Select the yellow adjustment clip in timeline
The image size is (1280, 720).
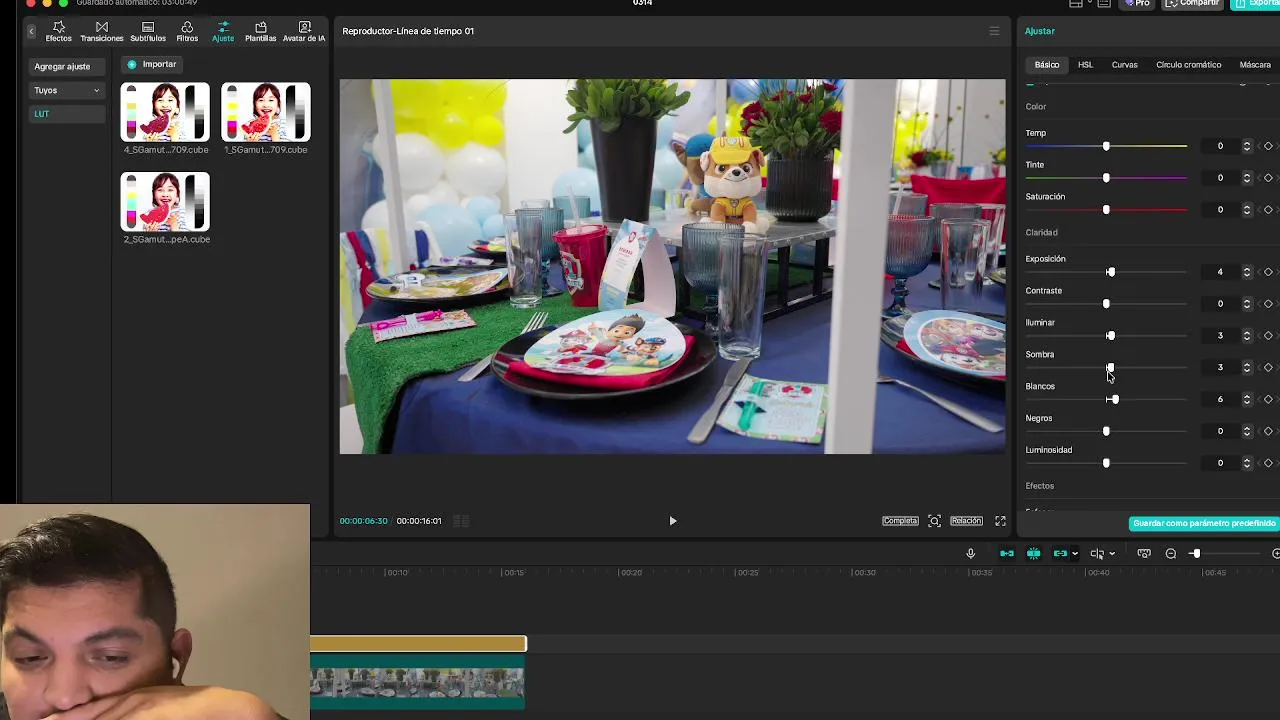coord(418,644)
